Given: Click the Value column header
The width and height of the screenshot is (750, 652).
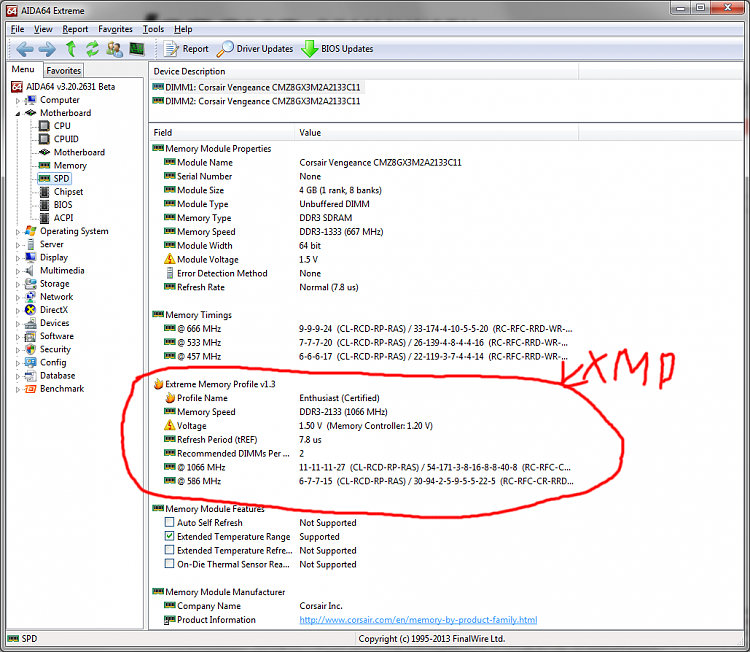Looking at the screenshot, I should click(436, 133).
